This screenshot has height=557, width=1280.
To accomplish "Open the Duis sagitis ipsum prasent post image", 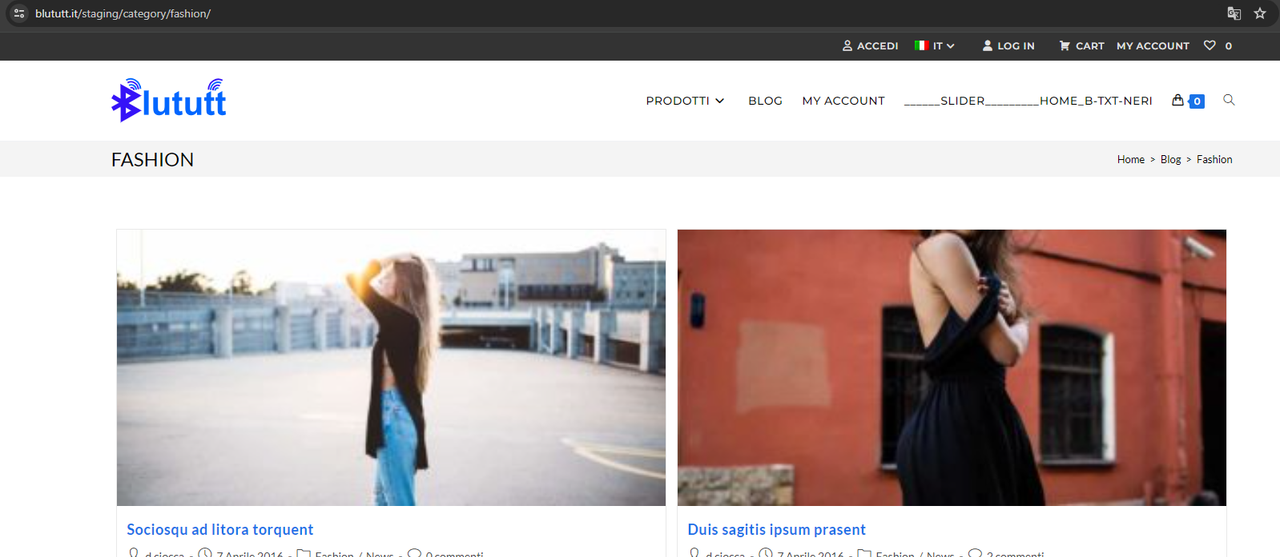I will (x=952, y=368).
